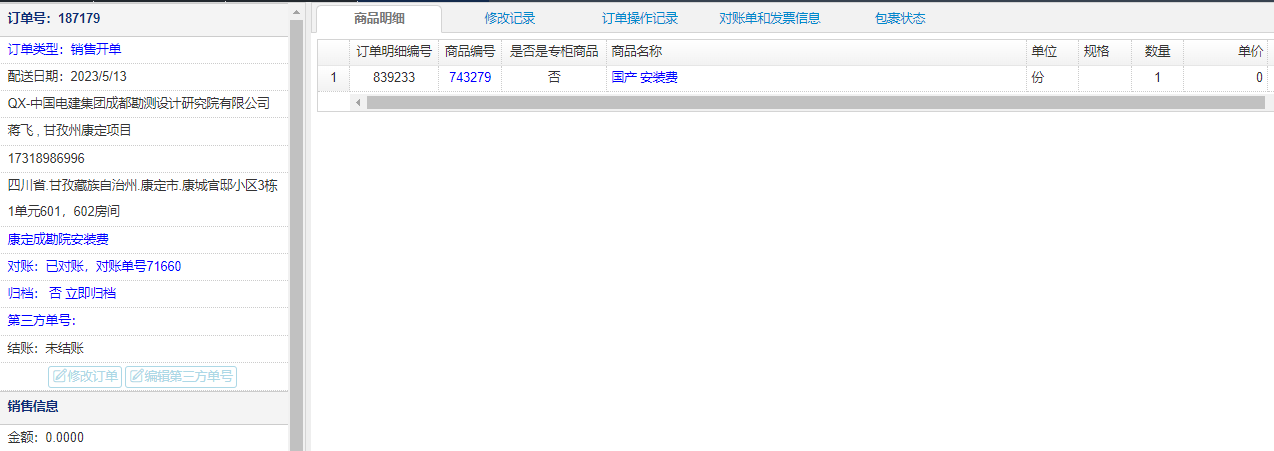Click the 结账: 未结账 status
This screenshot has width=1274, height=451.
(x=45, y=348)
